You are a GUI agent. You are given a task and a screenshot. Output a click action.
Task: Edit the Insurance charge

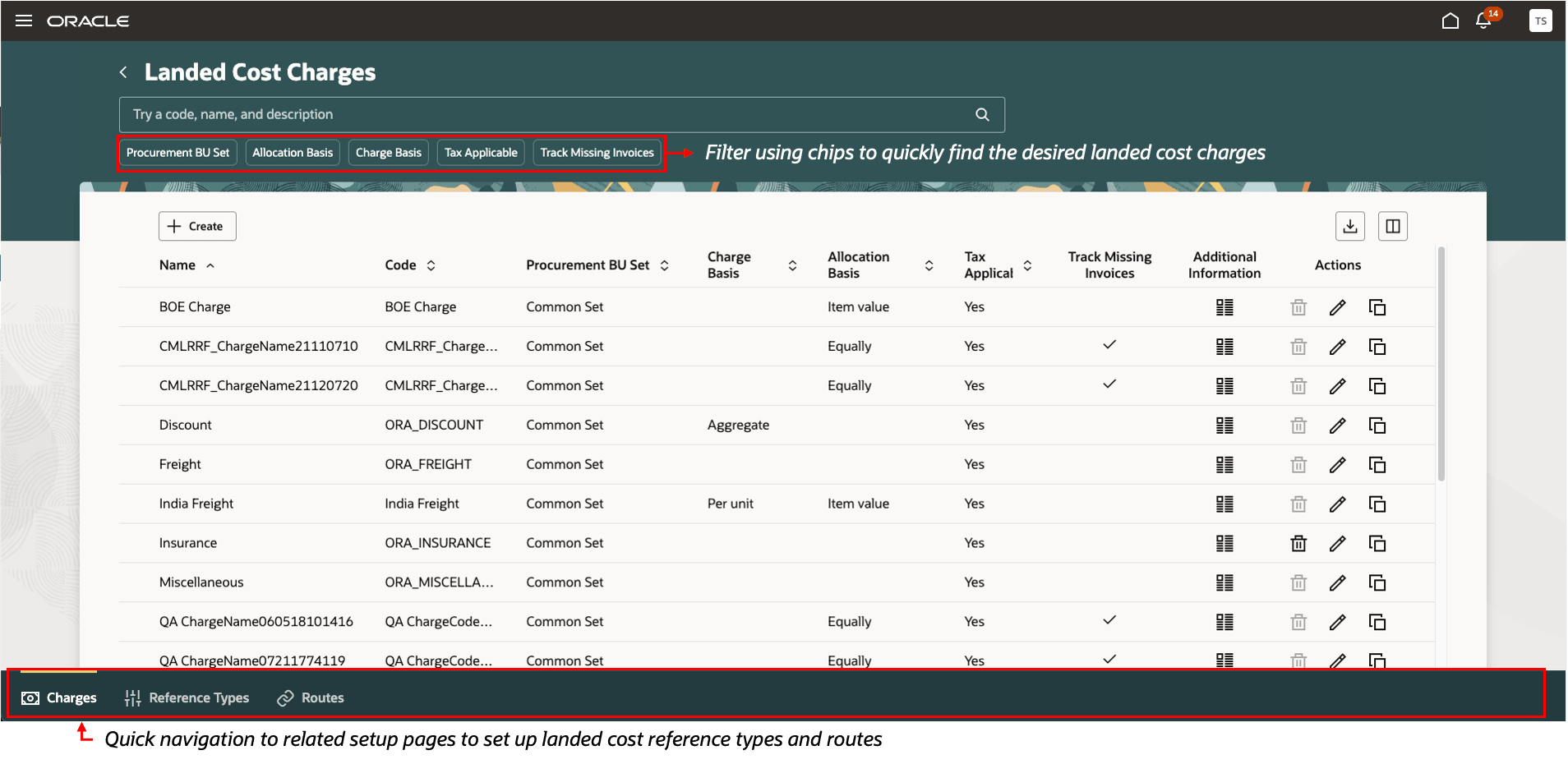(1338, 543)
